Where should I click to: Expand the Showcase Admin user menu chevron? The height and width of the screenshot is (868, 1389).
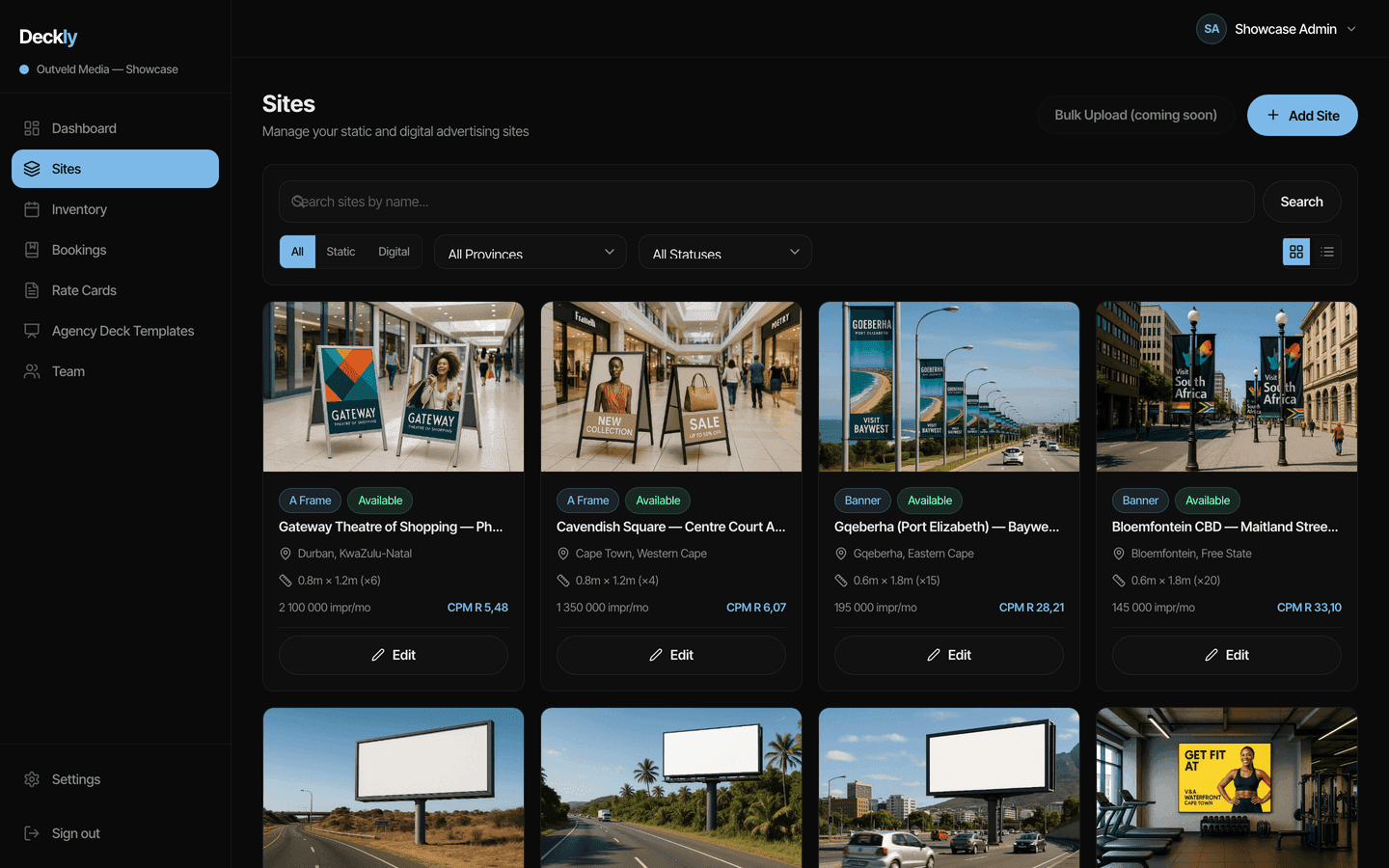click(x=1351, y=29)
